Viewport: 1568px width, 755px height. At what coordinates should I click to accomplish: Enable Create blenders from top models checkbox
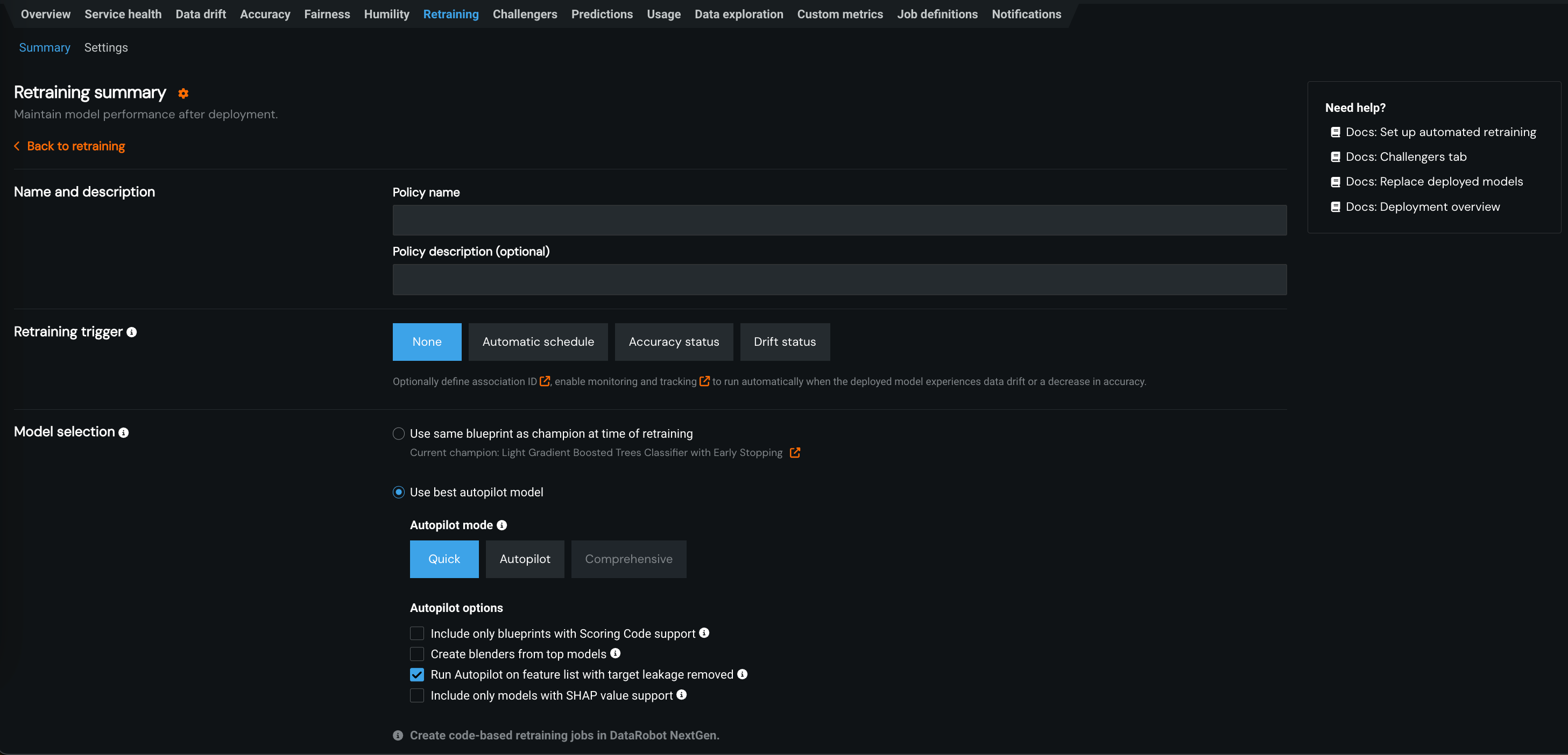tap(417, 654)
